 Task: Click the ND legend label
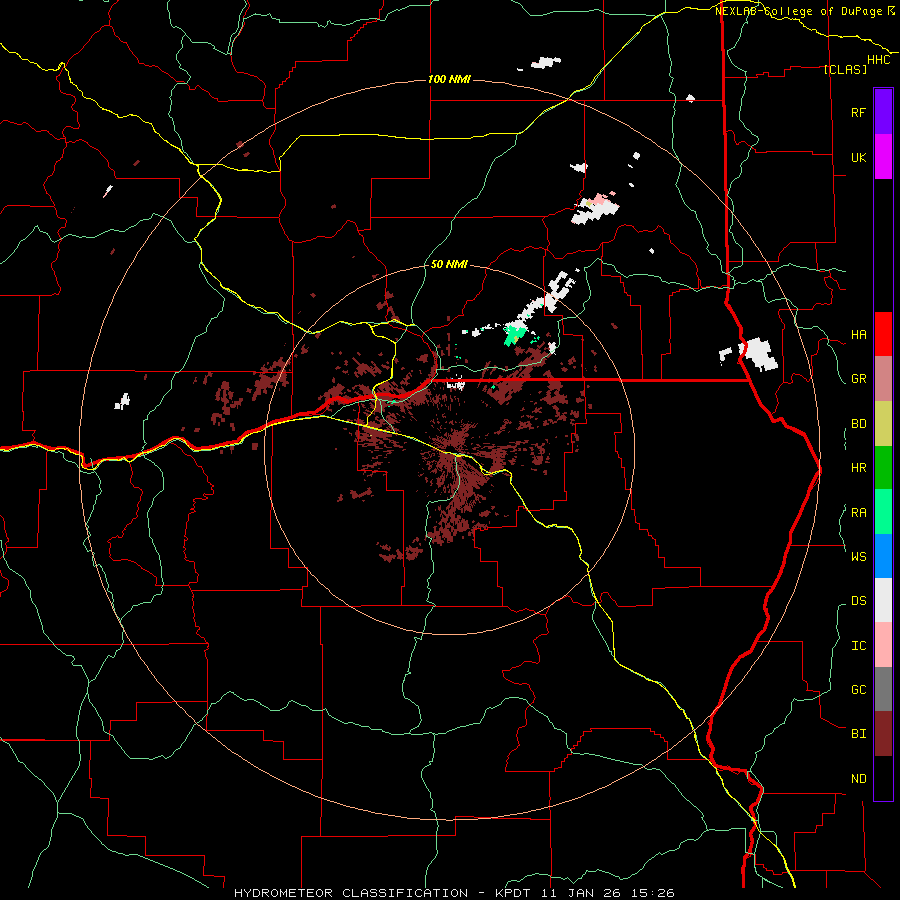tap(858, 779)
